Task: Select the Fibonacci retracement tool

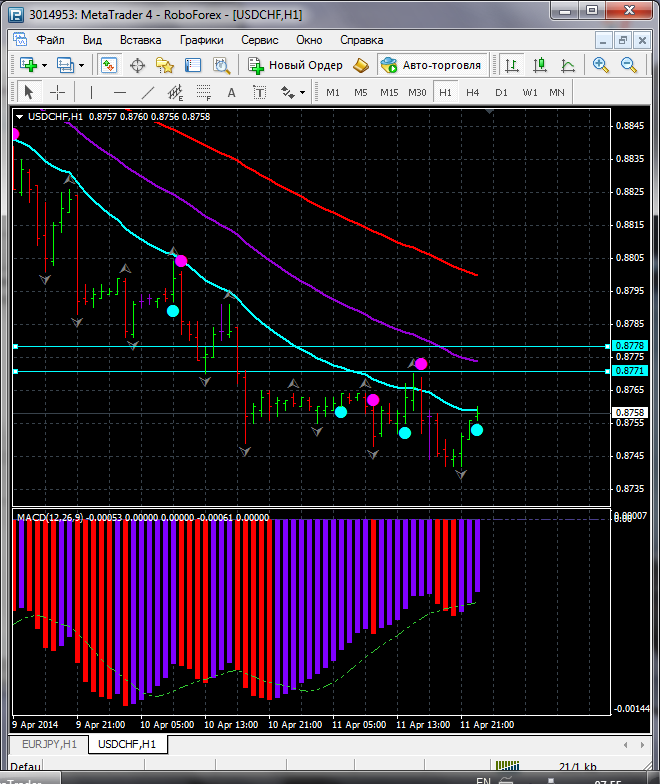Action: (x=203, y=92)
